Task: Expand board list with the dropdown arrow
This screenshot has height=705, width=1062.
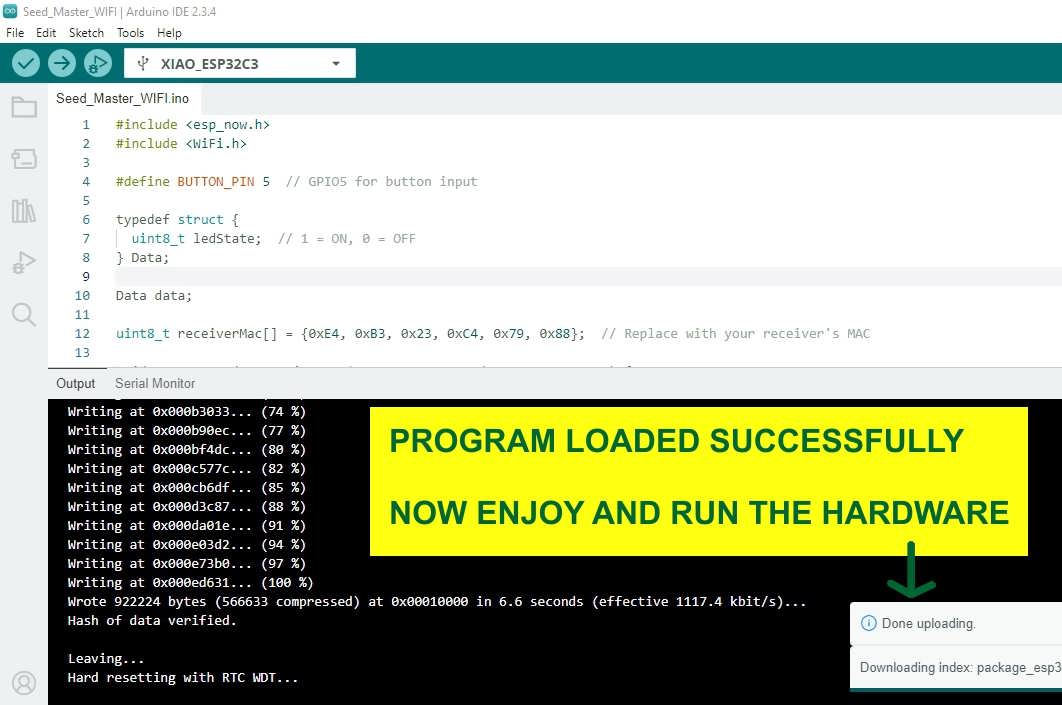Action: (x=336, y=64)
